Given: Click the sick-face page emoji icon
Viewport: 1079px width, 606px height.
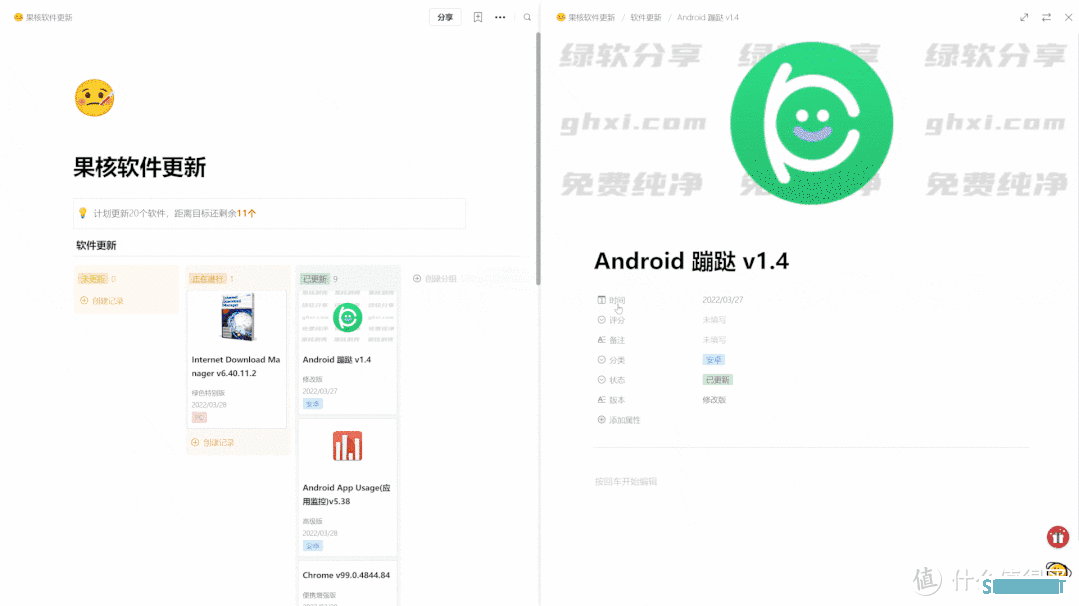Looking at the screenshot, I should pyautogui.click(x=94, y=98).
